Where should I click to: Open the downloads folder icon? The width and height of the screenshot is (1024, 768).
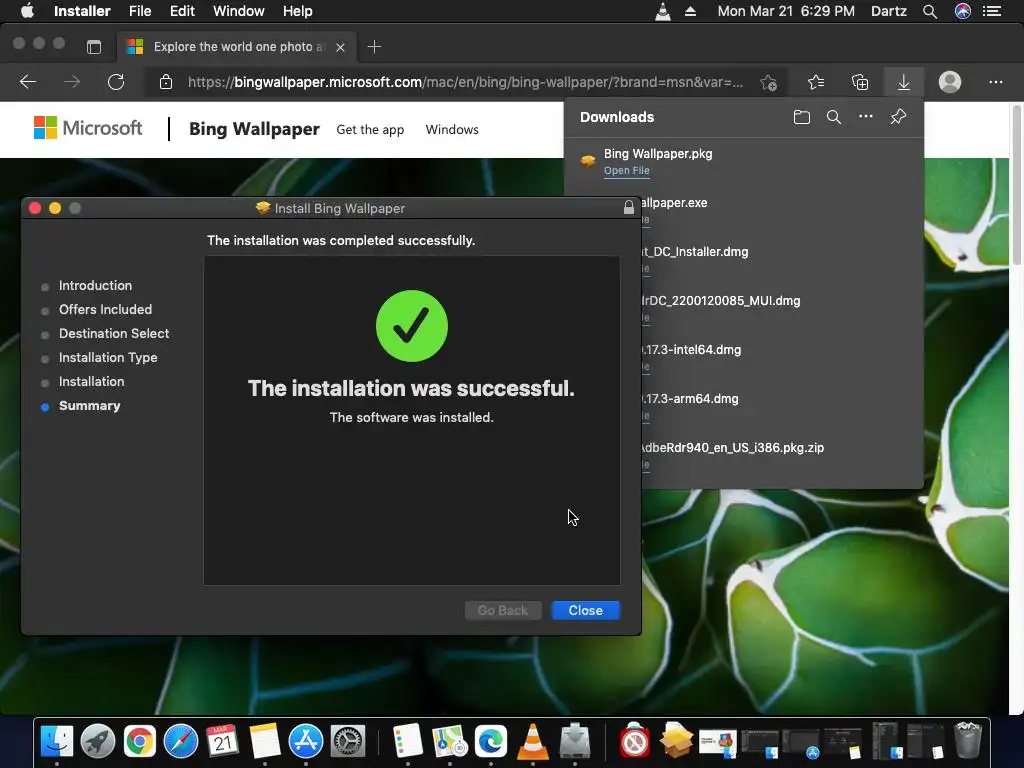click(801, 117)
